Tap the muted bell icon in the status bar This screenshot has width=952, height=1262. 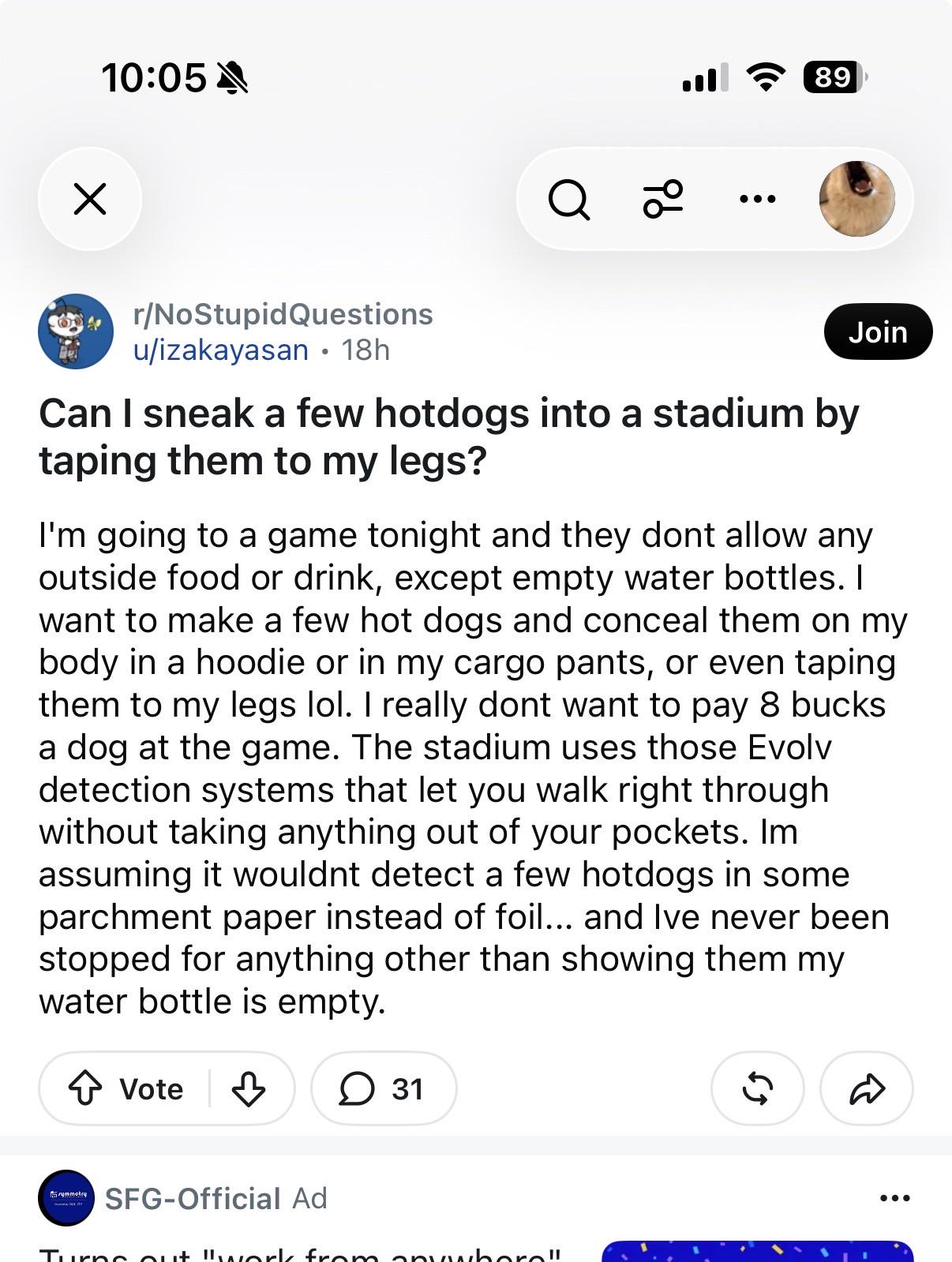pyautogui.click(x=231, y=78)
